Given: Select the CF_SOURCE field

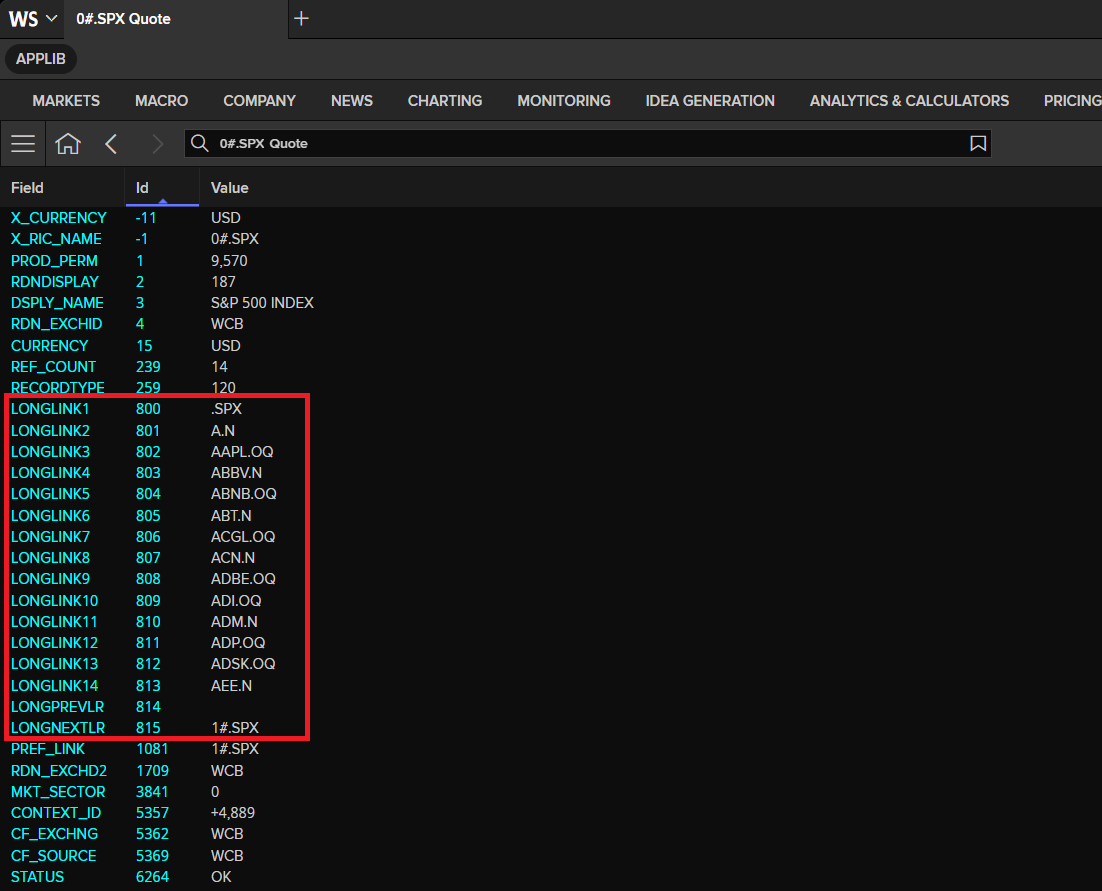Looking at the screenshot, I should click(x=53, y=856).
